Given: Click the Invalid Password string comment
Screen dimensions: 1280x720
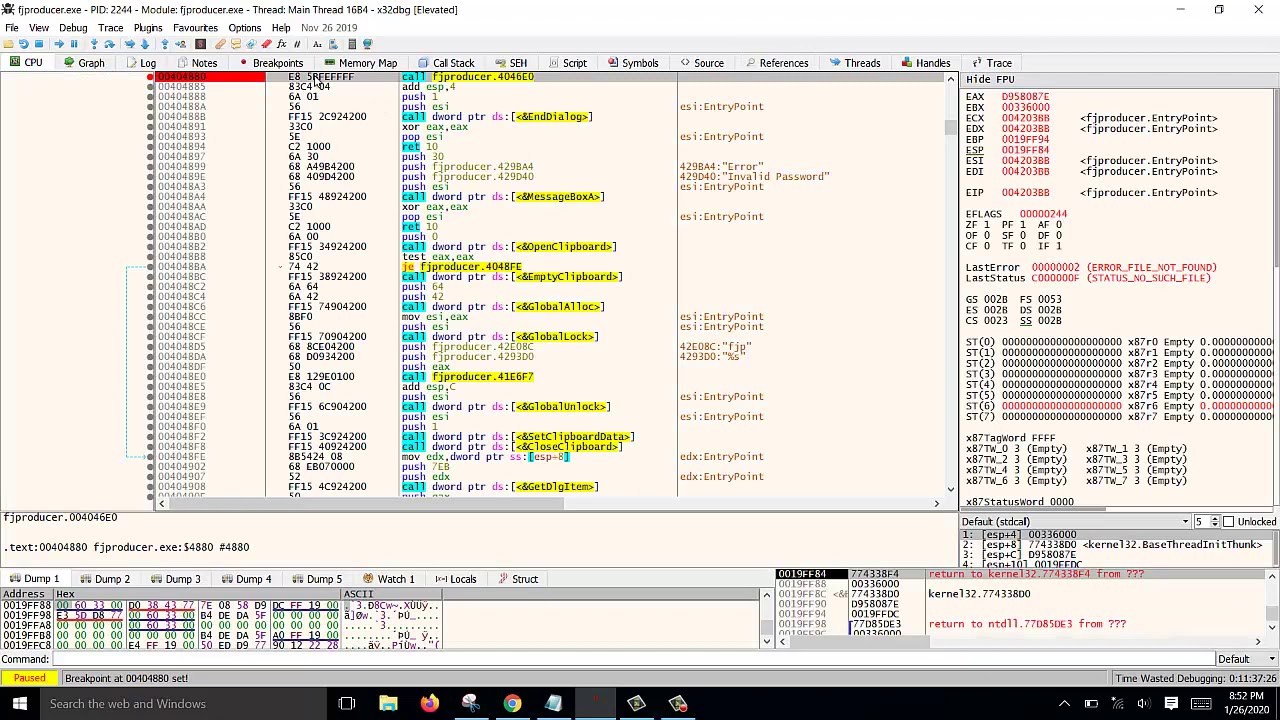Looking at the screenshot, I should coord(754,177).
